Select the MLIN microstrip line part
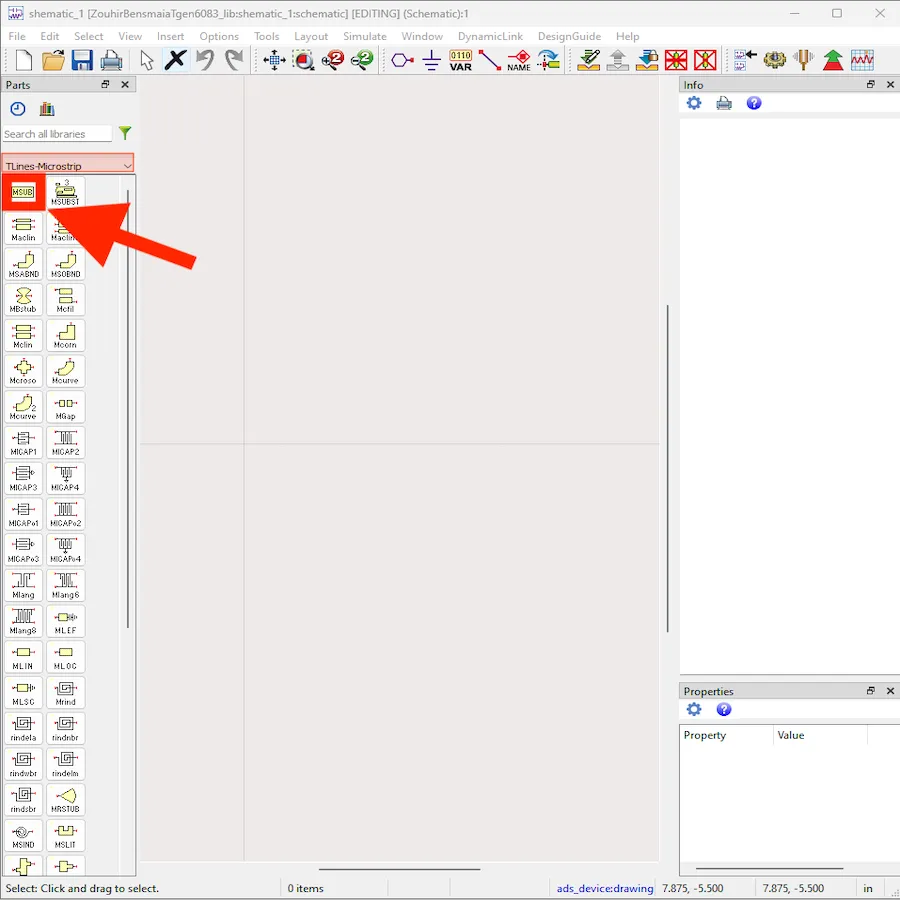Viewport: 900px width, 900px height. point(24,656)
